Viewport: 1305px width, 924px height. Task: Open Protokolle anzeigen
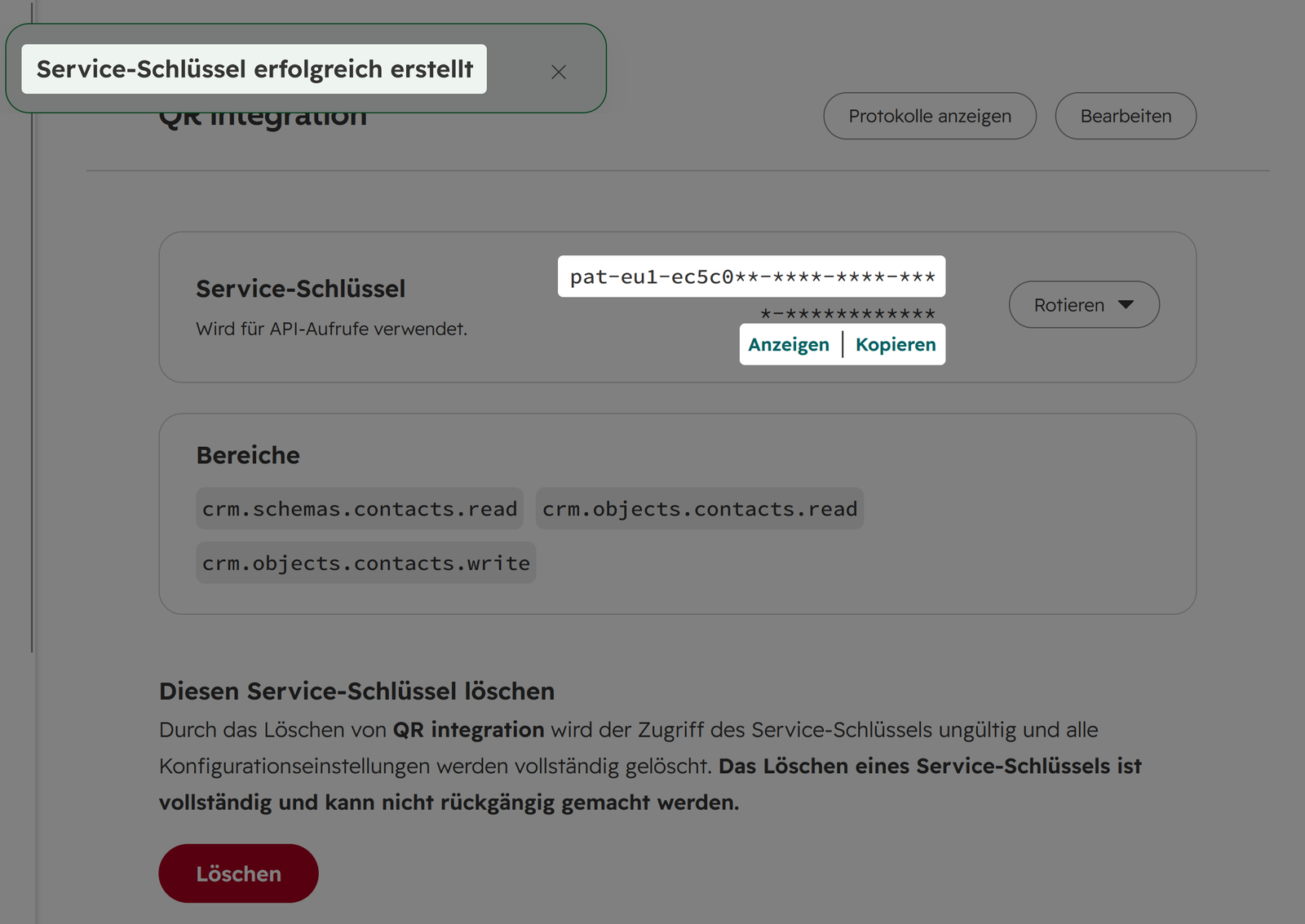(930, 116)
